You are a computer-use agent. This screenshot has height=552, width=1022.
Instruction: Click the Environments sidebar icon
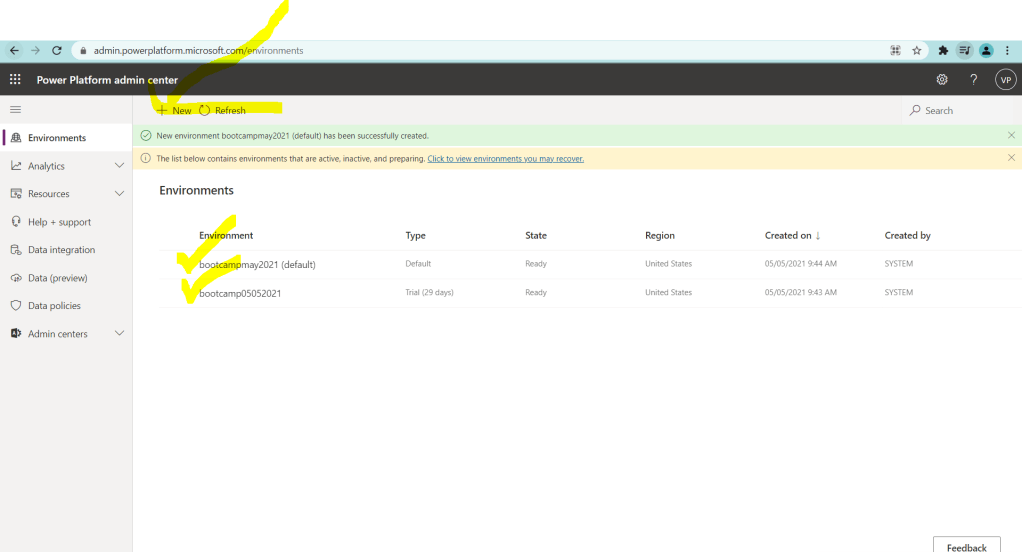(16, 138)
